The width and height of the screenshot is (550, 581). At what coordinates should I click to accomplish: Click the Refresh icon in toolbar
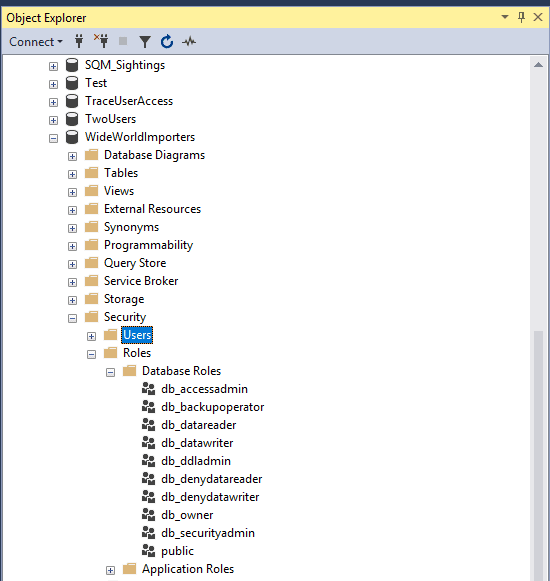tap(167, 41)
